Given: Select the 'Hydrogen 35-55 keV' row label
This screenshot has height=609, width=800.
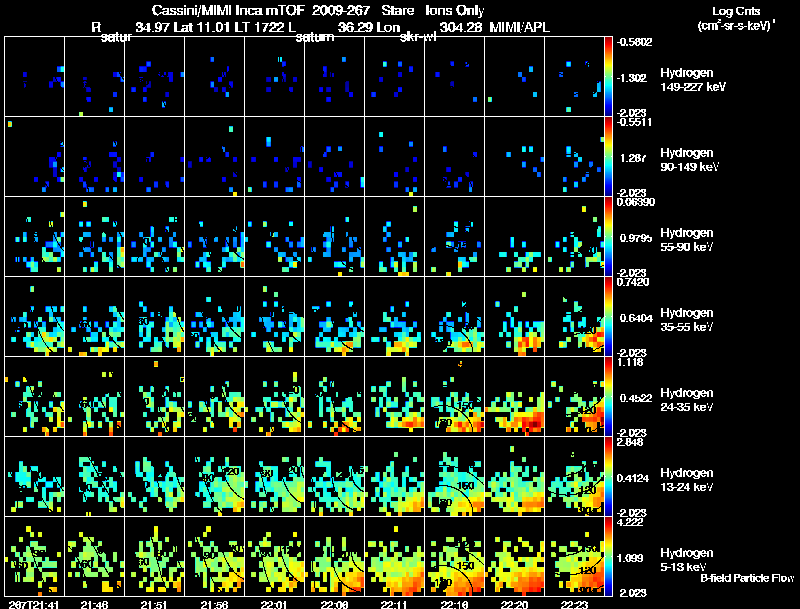Looking at the screenshot, I should [x=687, y=320].
